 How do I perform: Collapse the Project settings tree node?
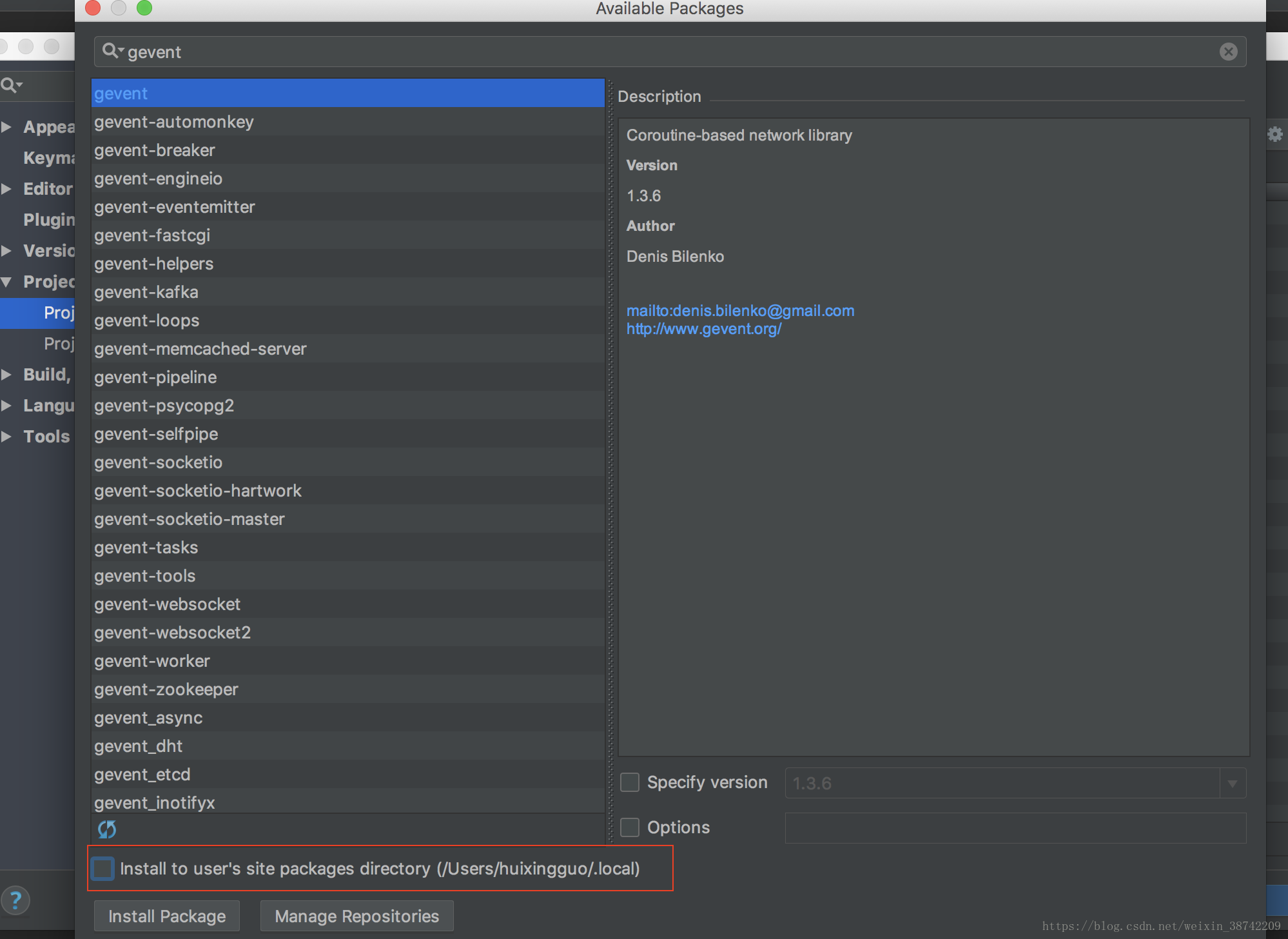pyautogui.click(x=7, y=282)
